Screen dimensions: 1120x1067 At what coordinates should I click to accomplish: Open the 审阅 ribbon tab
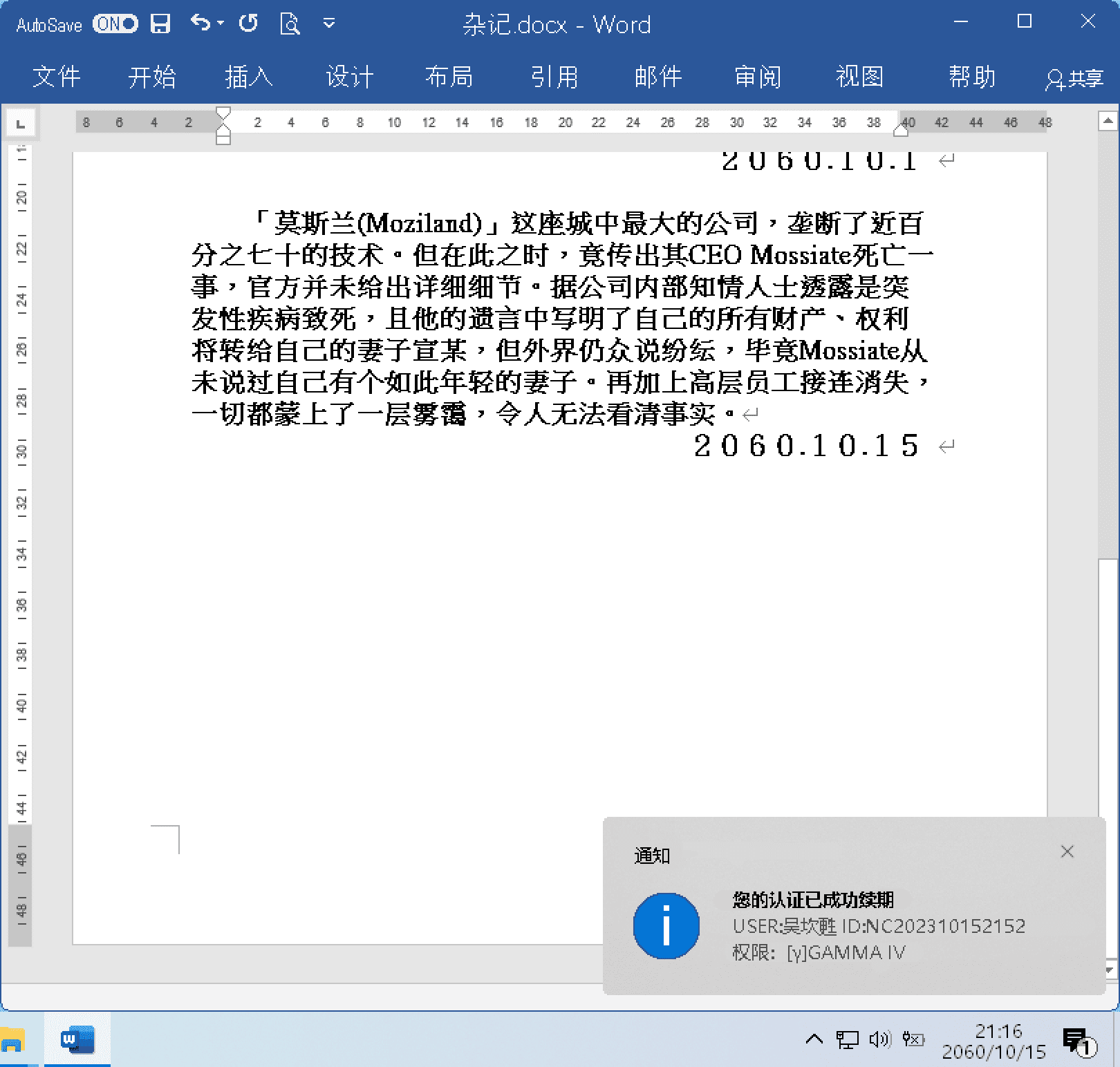point(758,77)
